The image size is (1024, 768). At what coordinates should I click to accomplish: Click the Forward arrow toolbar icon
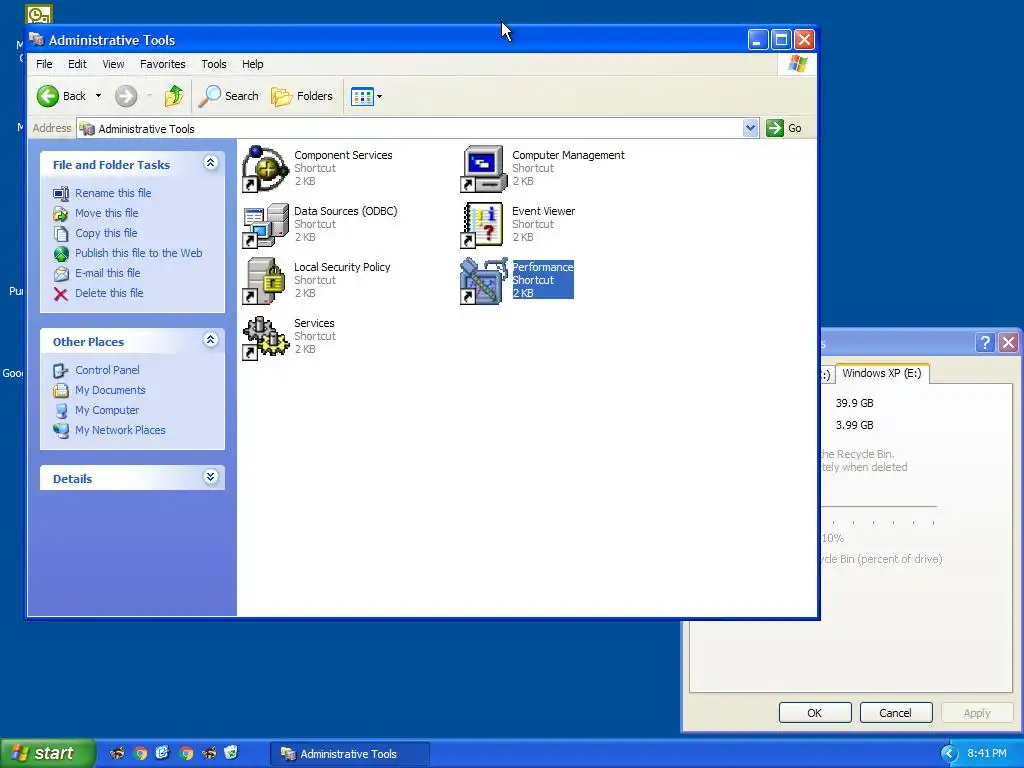(126, 96)
